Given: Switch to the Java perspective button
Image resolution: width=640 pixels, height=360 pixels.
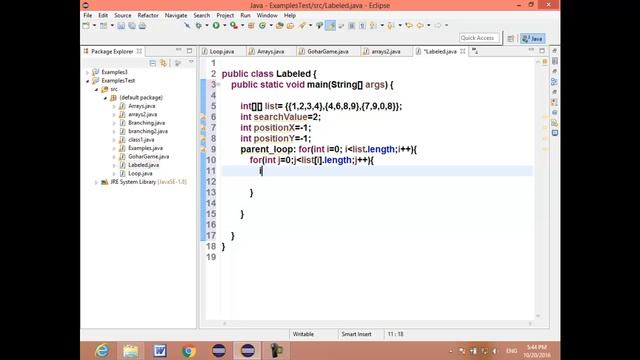Looking at the screenshot, I should [533, 38].
